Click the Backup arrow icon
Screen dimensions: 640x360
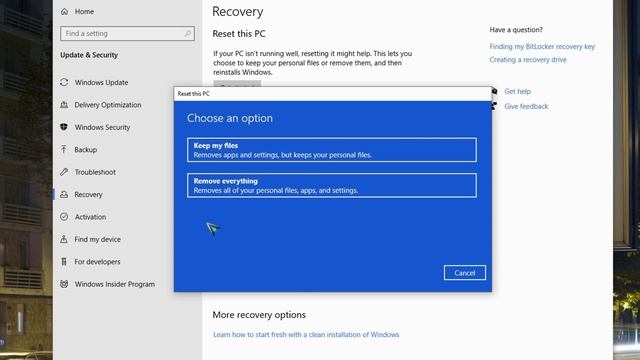(x=64, y=149)
